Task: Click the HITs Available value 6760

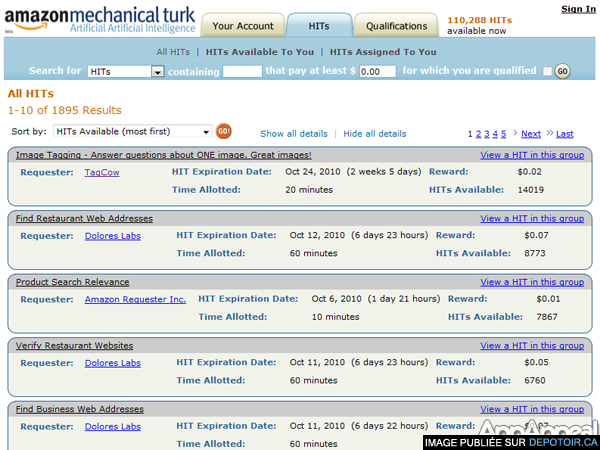Action: tap(535, 380)
